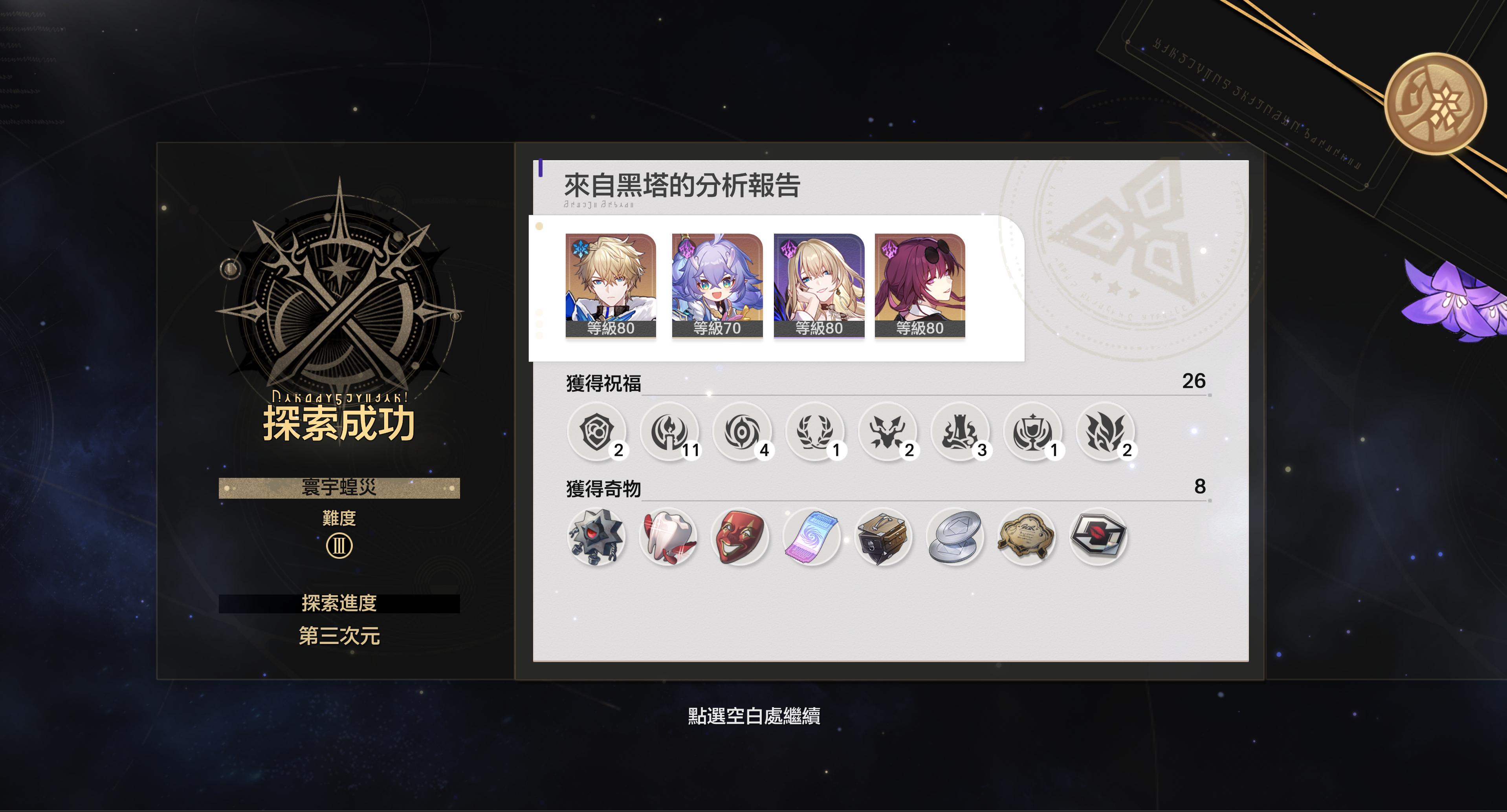Select the white tooth curio icon

(x=668, y=537)
